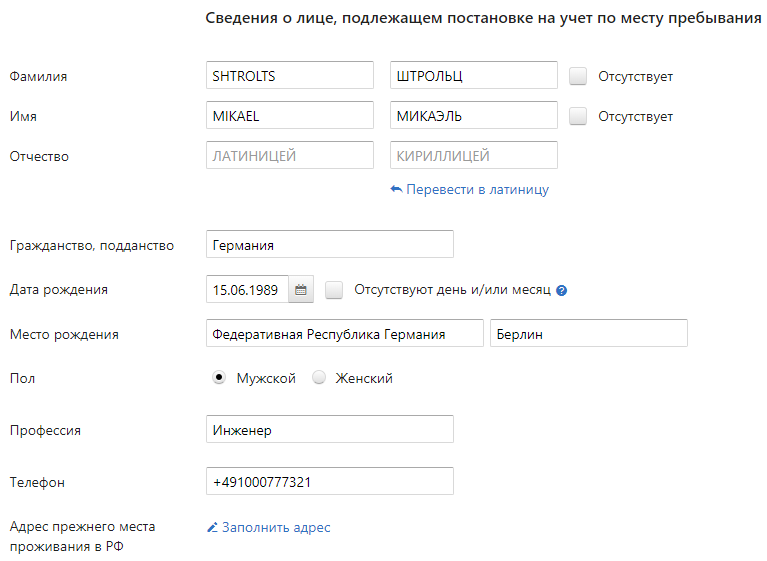This screenshot has width=767, height=561.
Task: Select the Мужской gender option
Action: click(219, 378)
